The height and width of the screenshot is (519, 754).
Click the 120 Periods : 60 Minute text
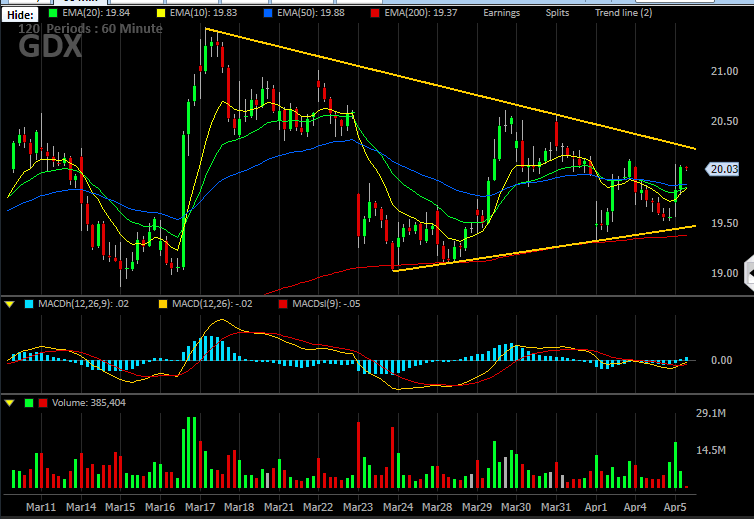click(x=90, y=29)
